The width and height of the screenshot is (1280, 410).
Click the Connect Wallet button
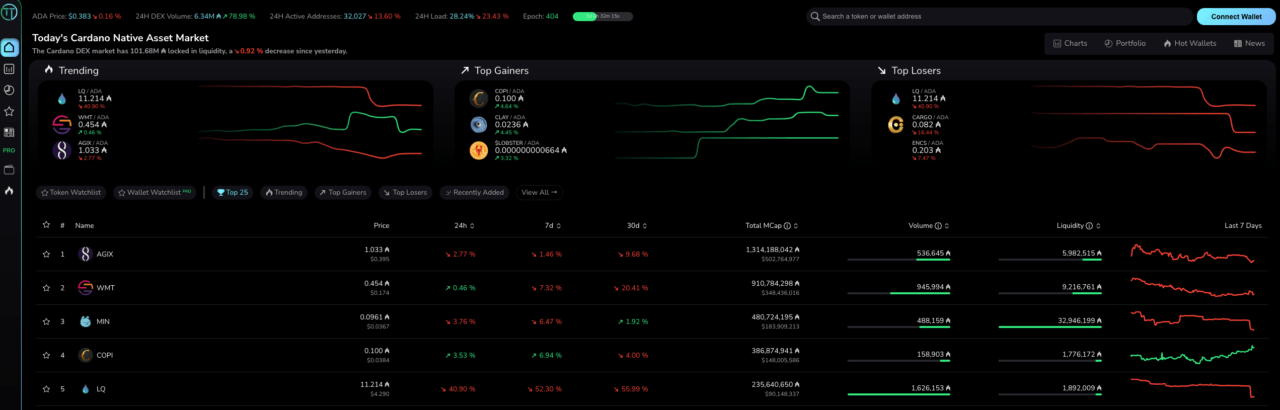[x=1235, y=16]
